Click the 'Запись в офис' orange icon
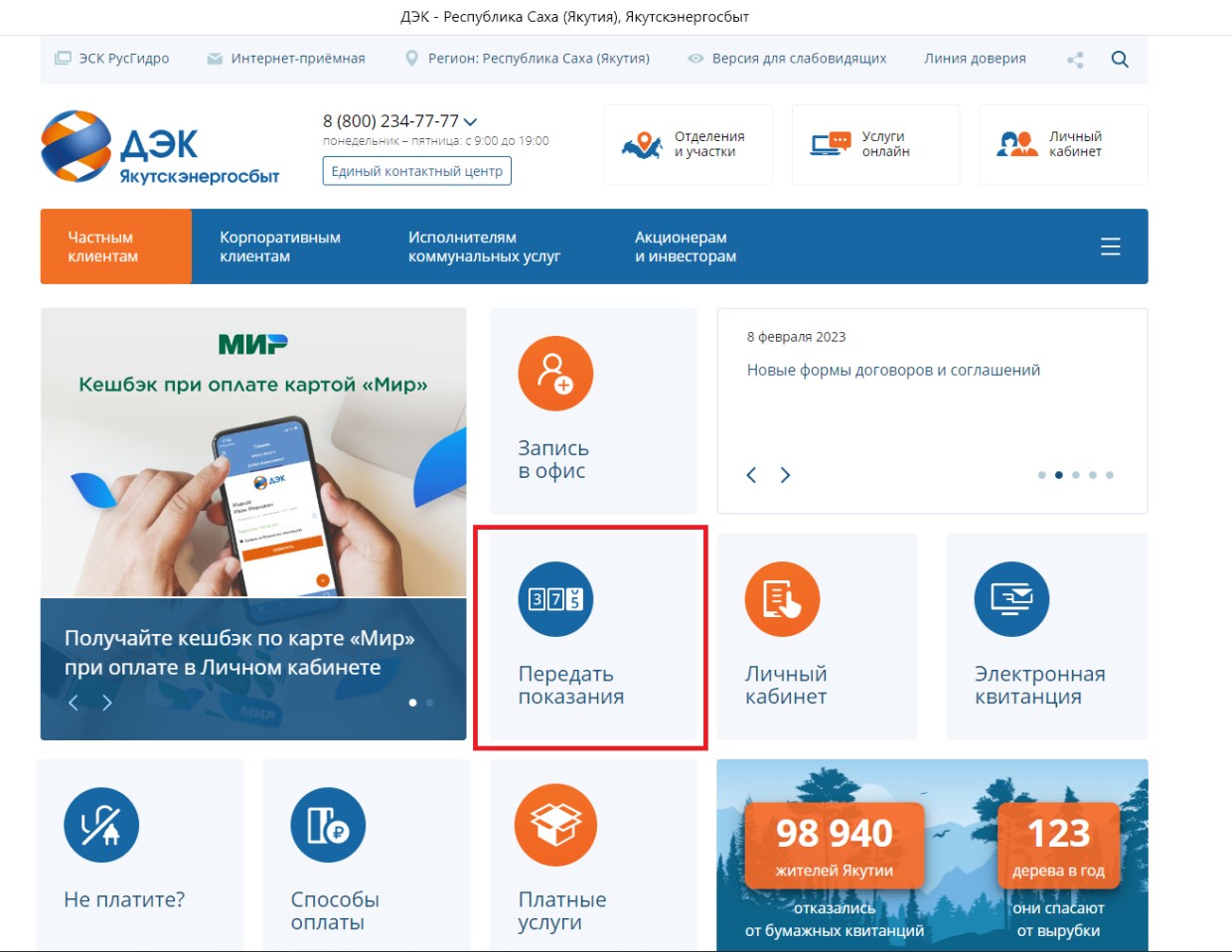Image resolution: width=1232 pixels, height=952 pixels. [x=555, y=374]
